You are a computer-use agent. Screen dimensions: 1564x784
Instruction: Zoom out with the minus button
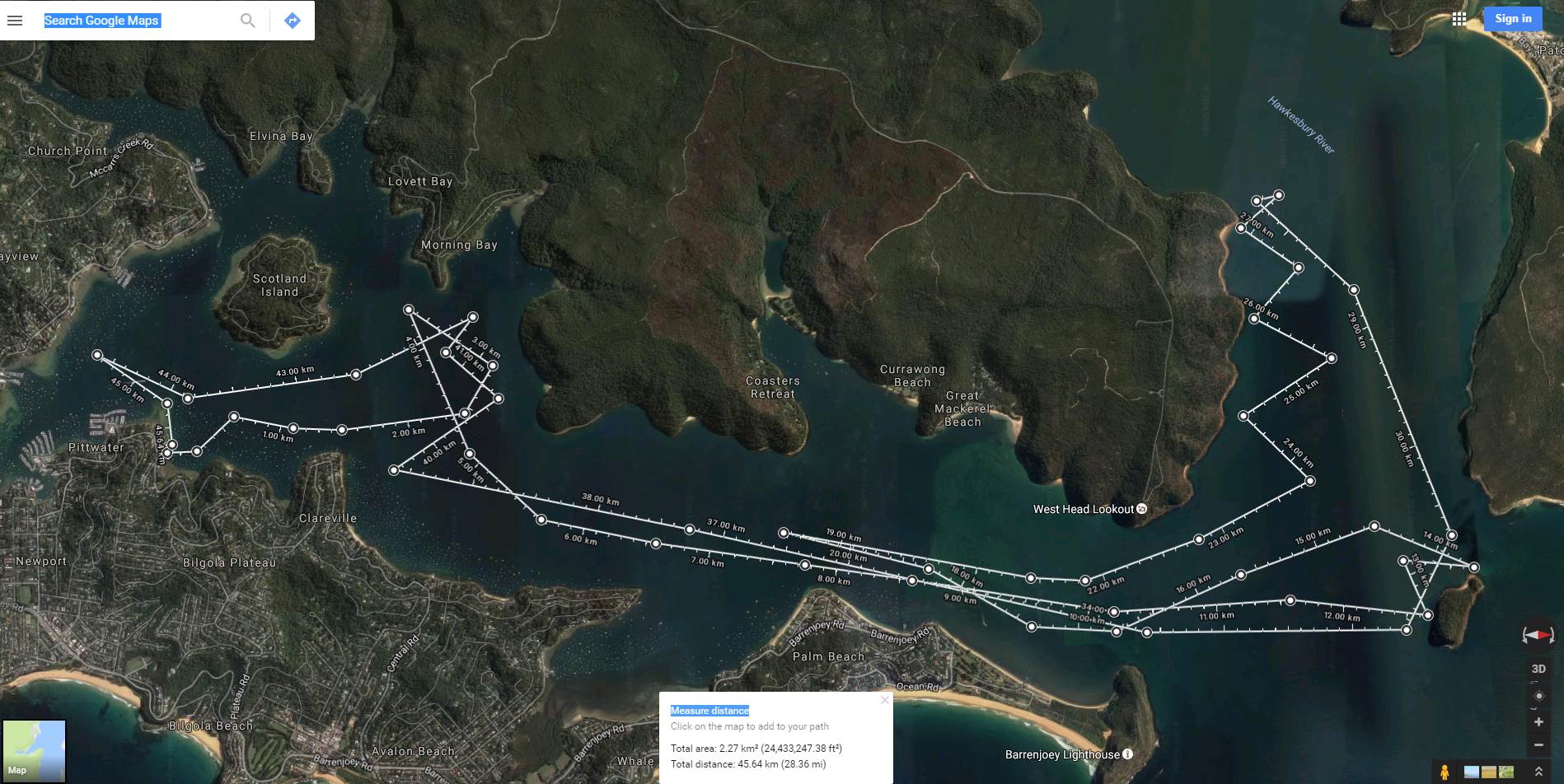1538,744
